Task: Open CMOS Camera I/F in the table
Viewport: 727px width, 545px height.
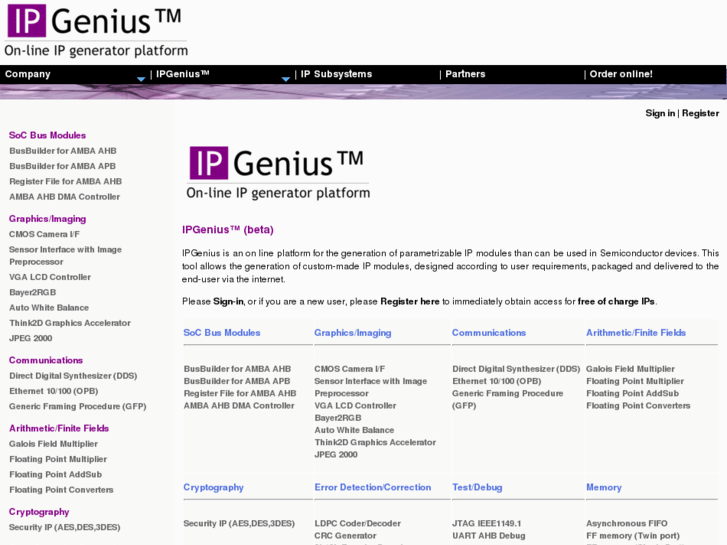Action: pos(350,369)
